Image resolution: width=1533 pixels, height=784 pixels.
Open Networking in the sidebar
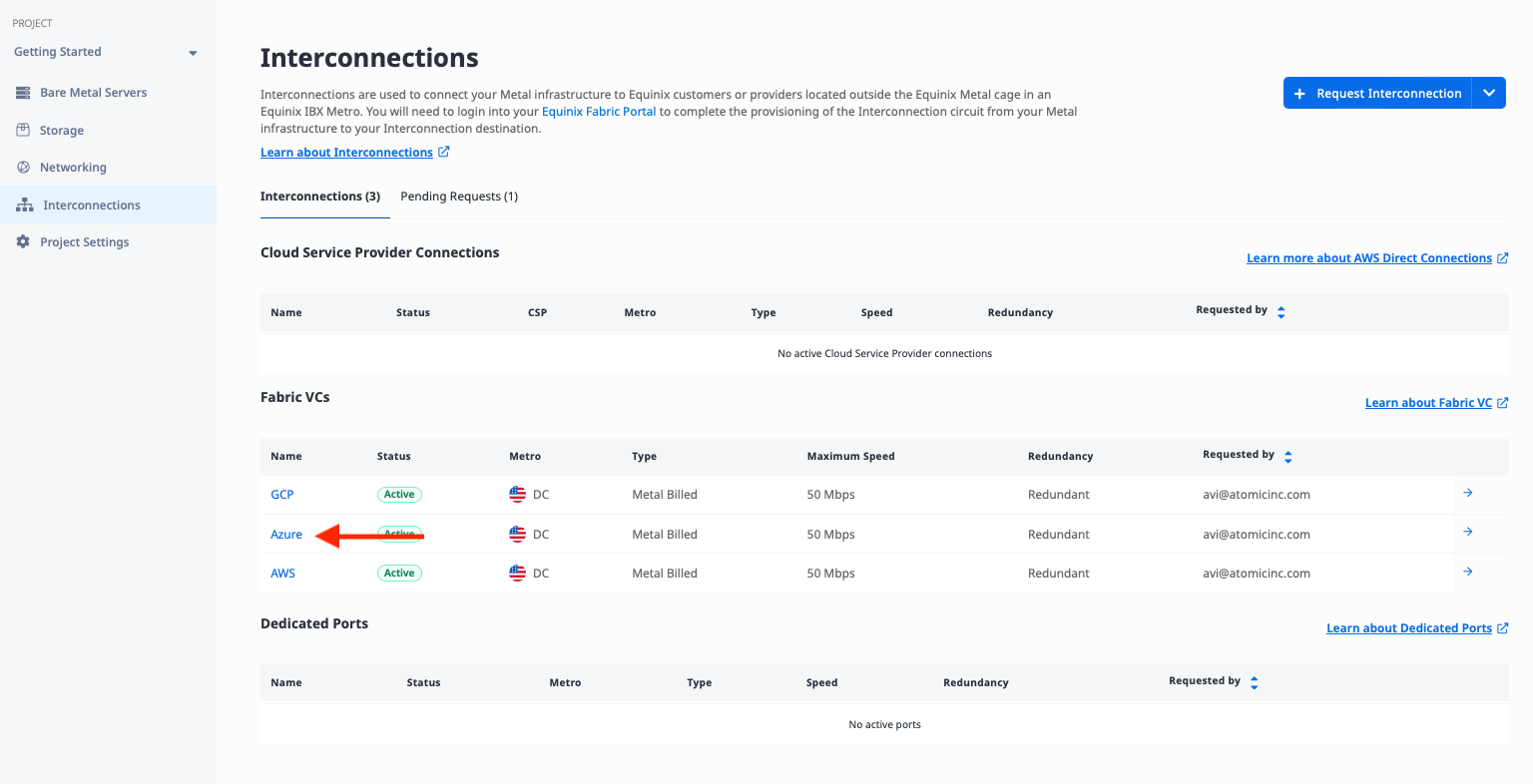73,168
